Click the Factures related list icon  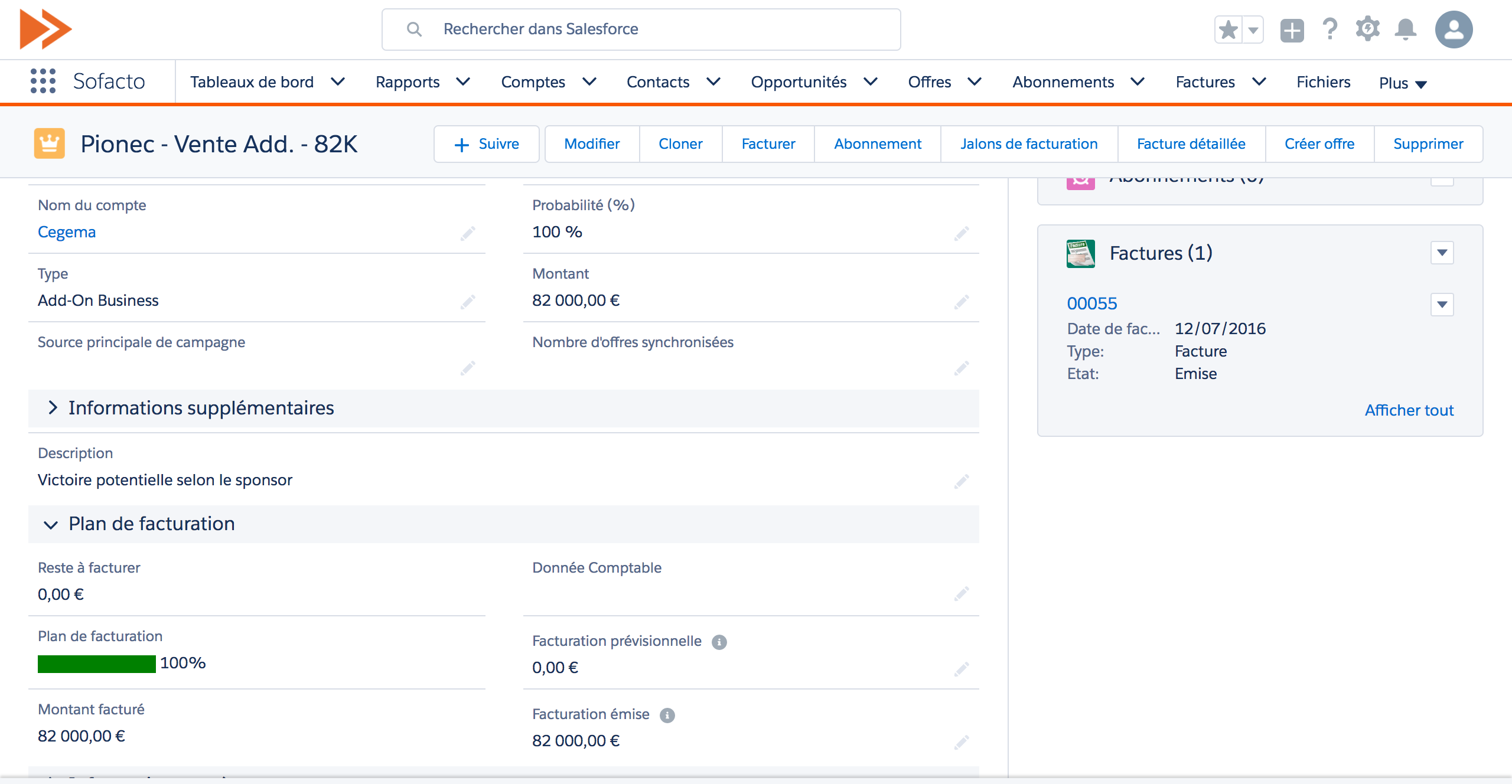pos(1081,253)
